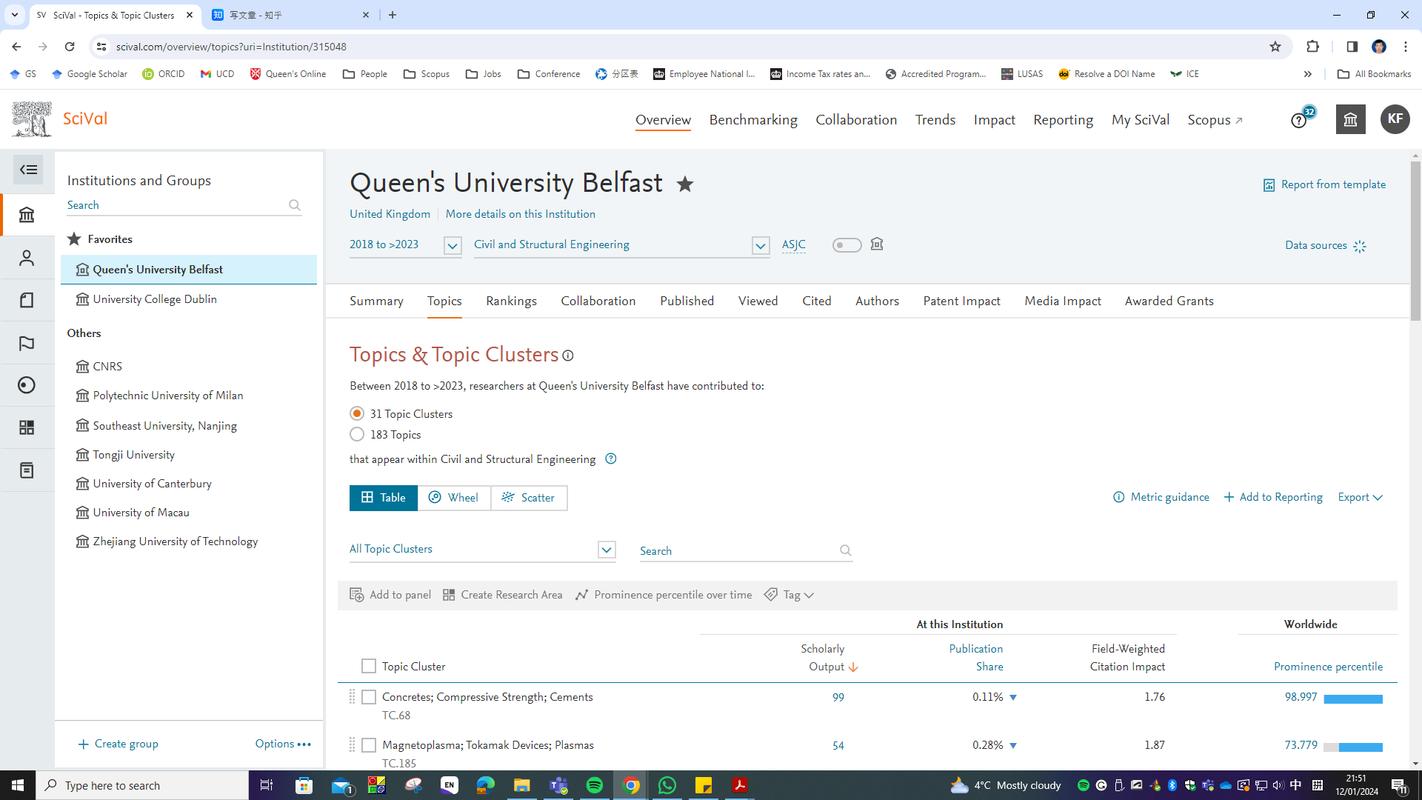Grab the drag handle on the Concretes row
The image size is (1422, 800).
352,697
